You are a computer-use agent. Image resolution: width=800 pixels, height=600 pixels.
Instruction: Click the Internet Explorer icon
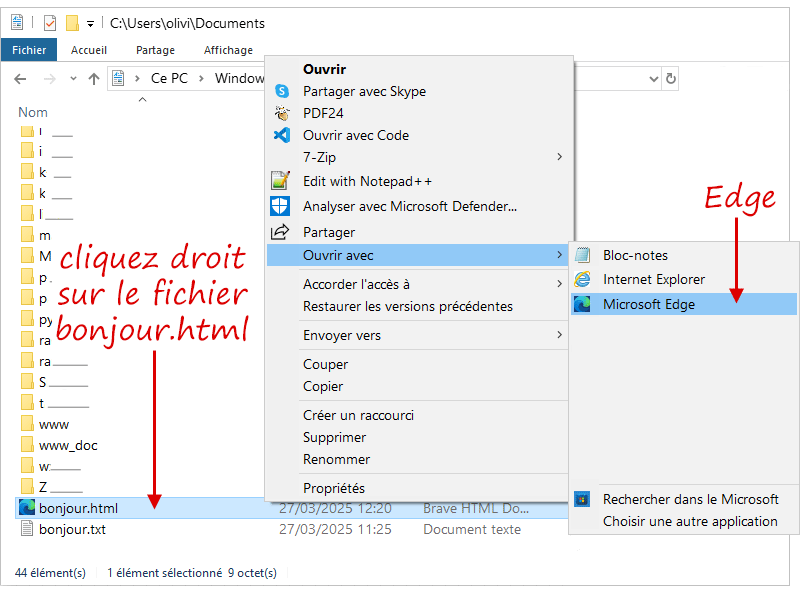(582, 279)
